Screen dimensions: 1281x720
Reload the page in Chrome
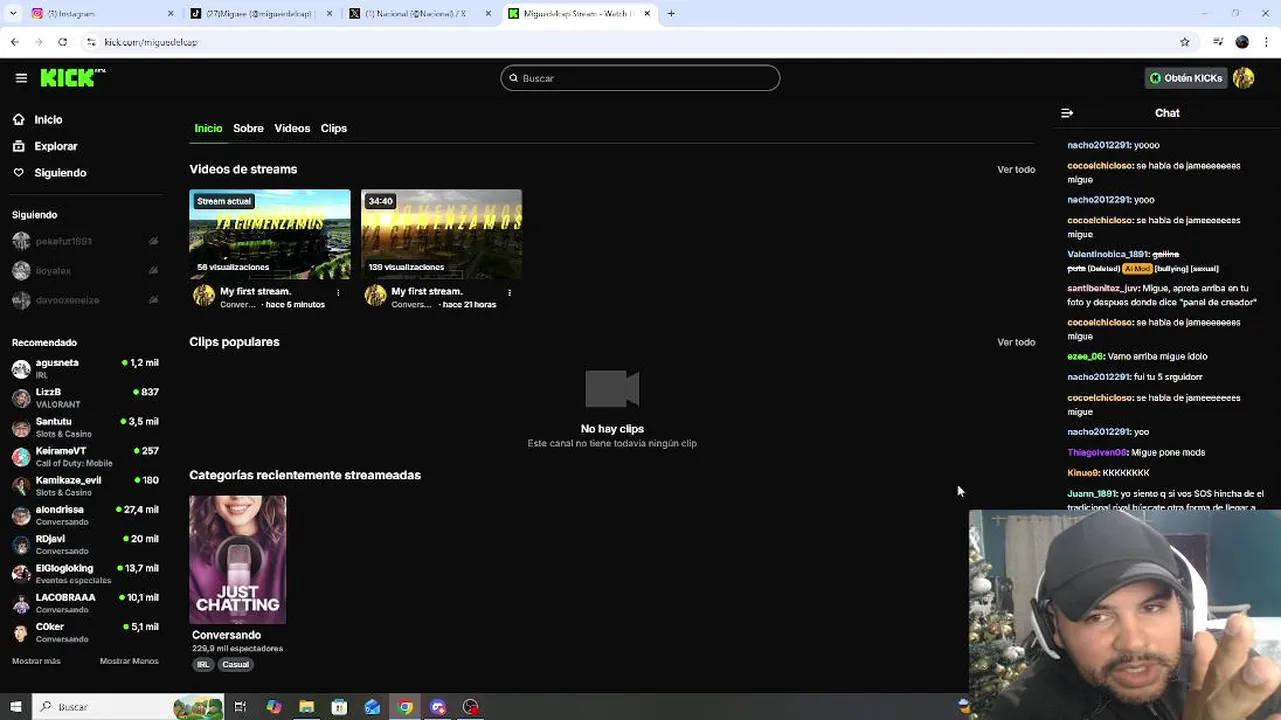(x=62, y=42)
